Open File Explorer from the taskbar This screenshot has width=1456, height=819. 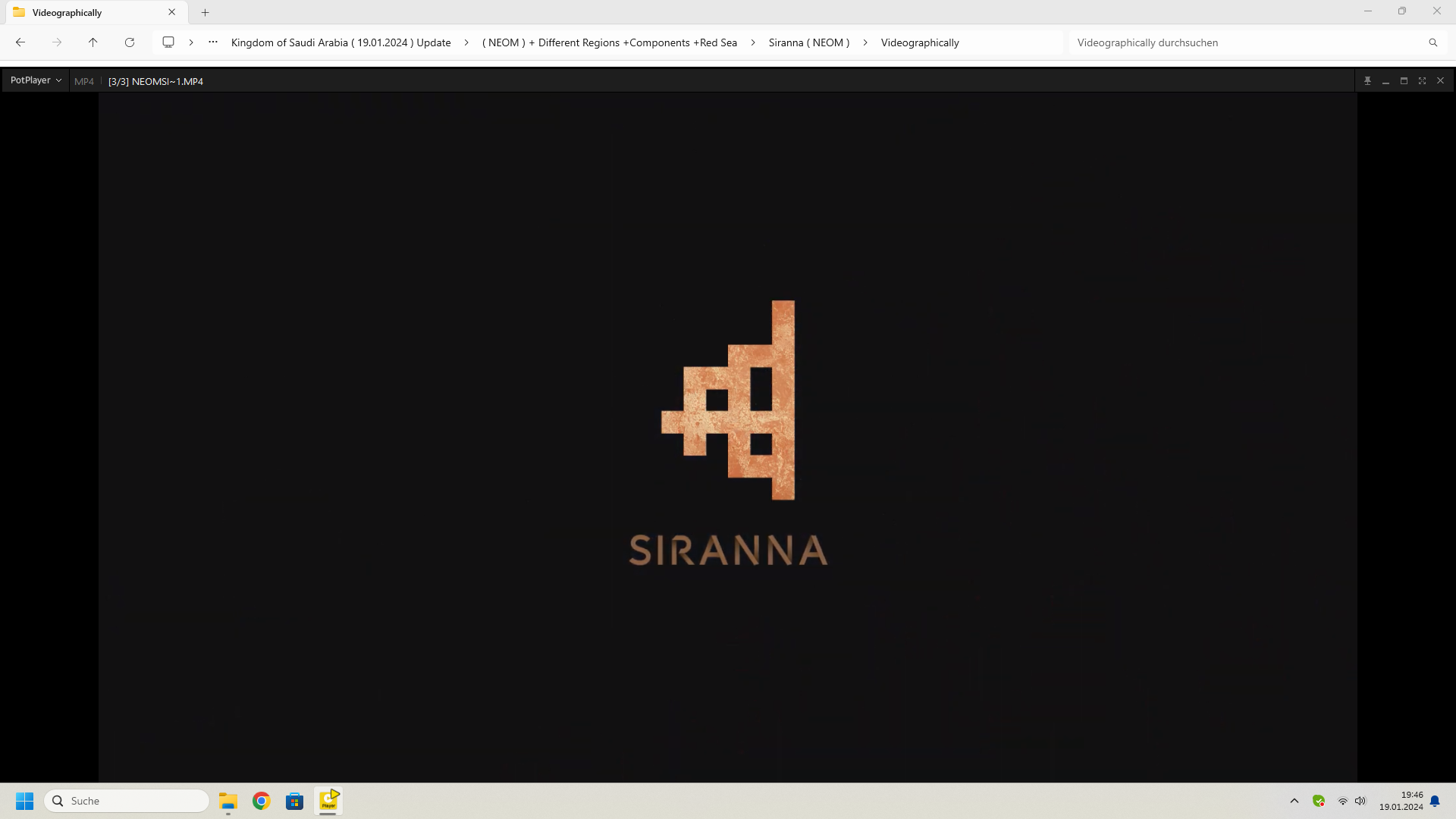tap(228, 801)
